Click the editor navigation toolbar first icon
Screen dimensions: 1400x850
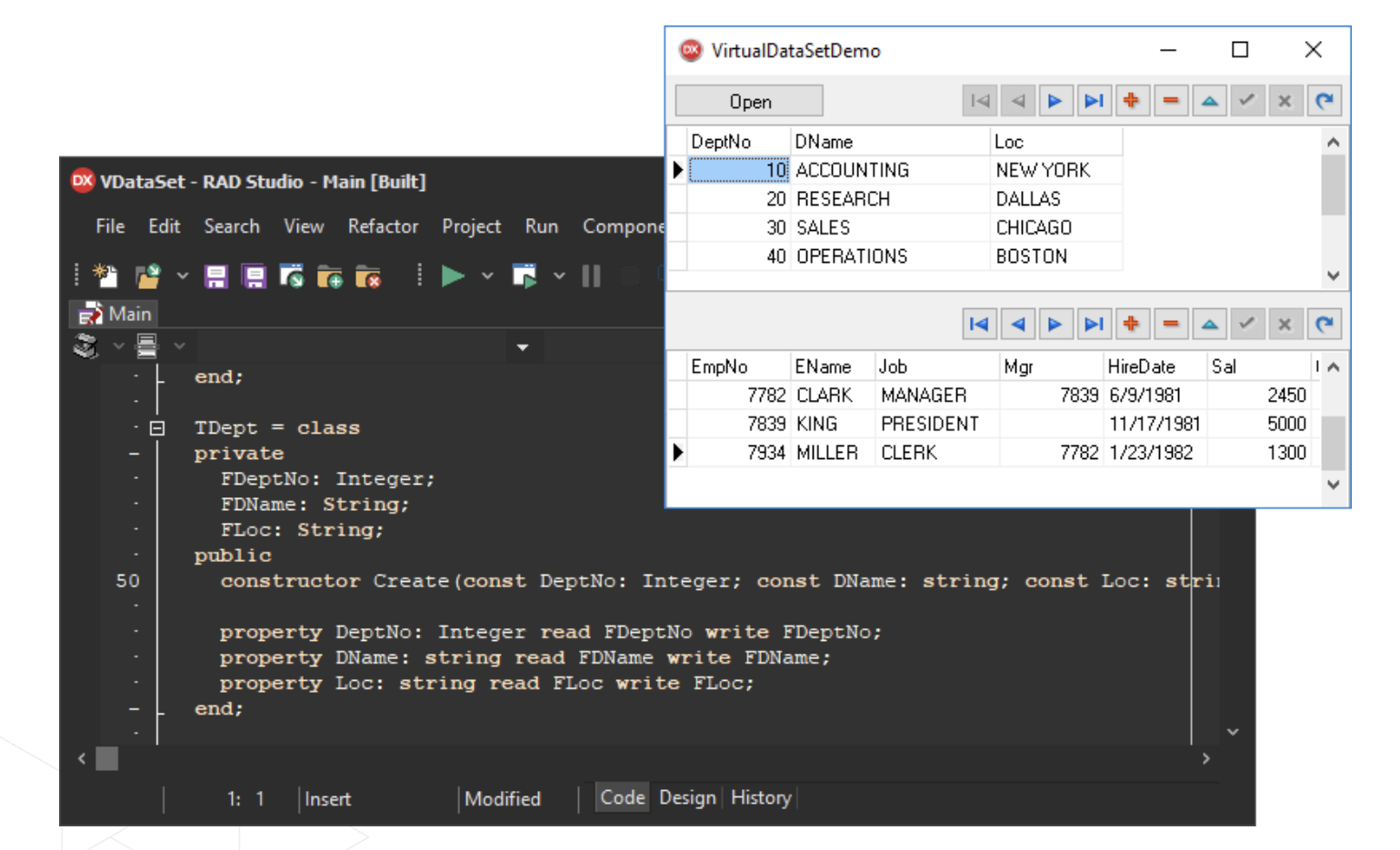pyautogui.click(x=86, y=346)
